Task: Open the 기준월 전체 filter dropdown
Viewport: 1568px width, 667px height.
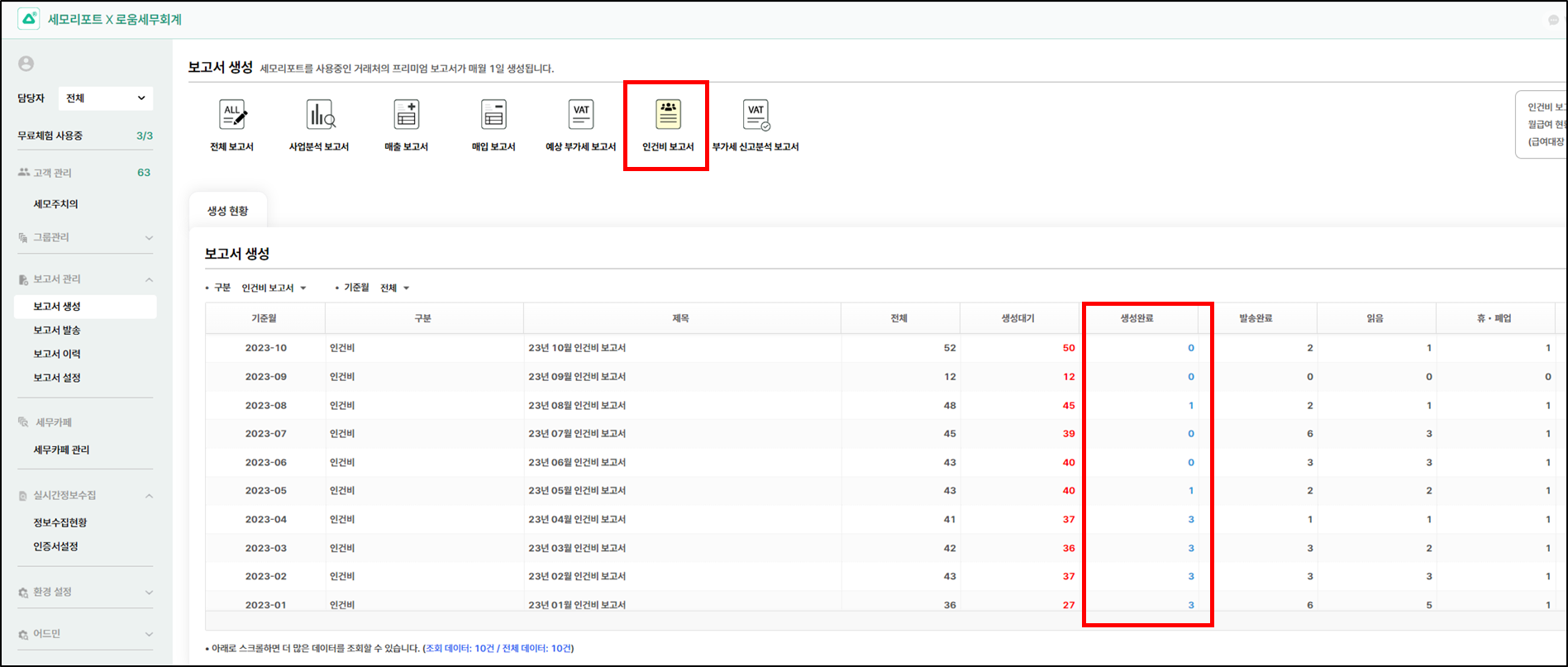Action: coord(394,288)
